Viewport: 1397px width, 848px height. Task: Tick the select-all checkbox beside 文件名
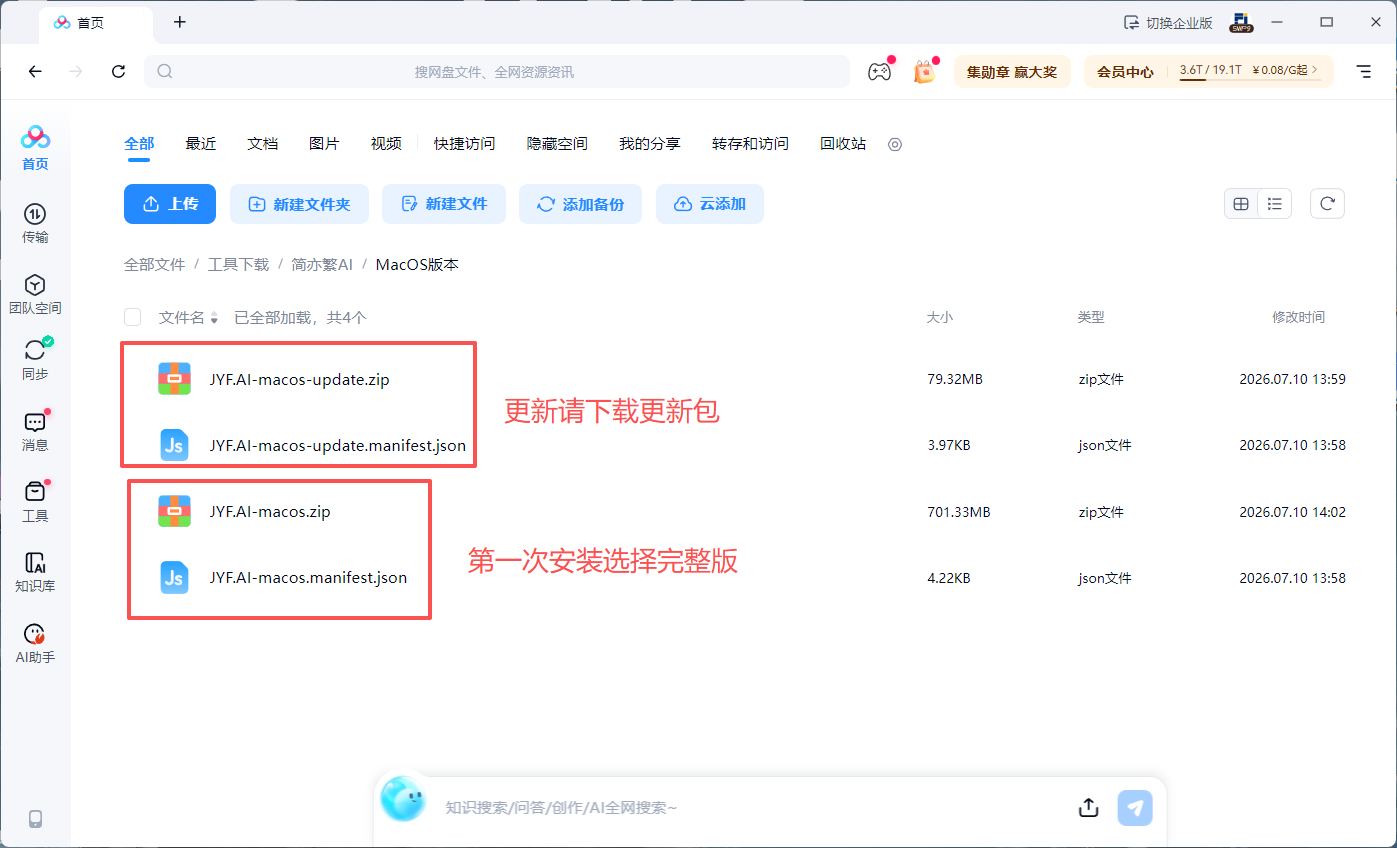point(132,317)
